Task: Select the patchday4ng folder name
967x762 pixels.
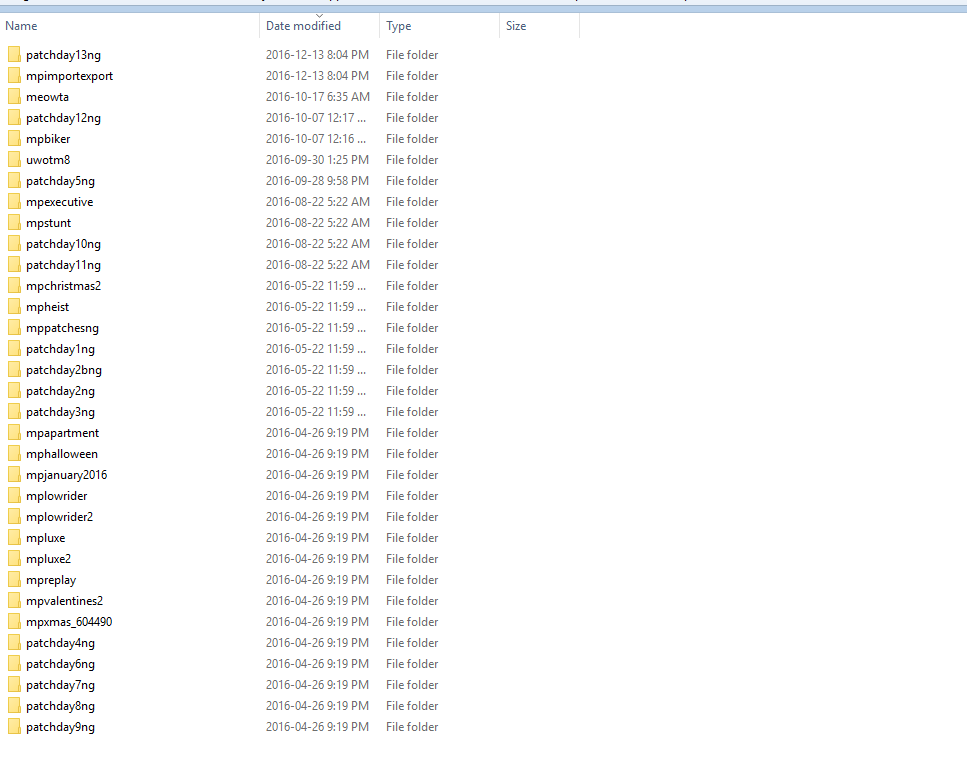Action: coord(60,643)
